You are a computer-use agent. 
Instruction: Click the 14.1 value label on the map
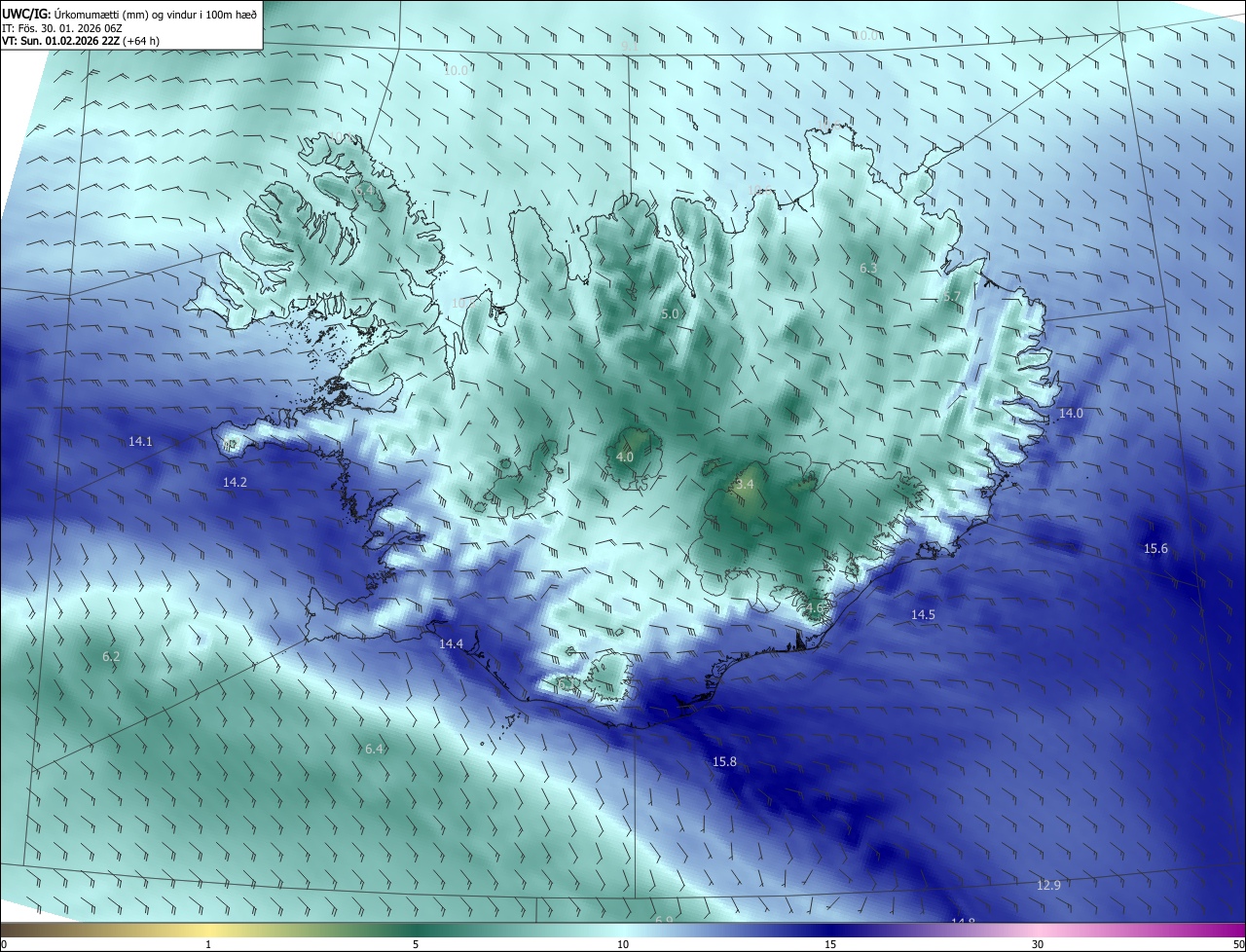(x=140, y=442)
